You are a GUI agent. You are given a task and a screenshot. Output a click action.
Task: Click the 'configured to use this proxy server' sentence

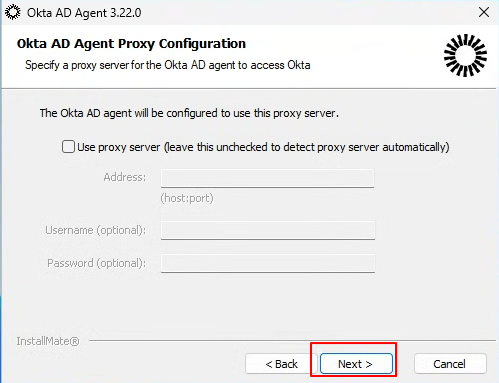tap(189, 113)
